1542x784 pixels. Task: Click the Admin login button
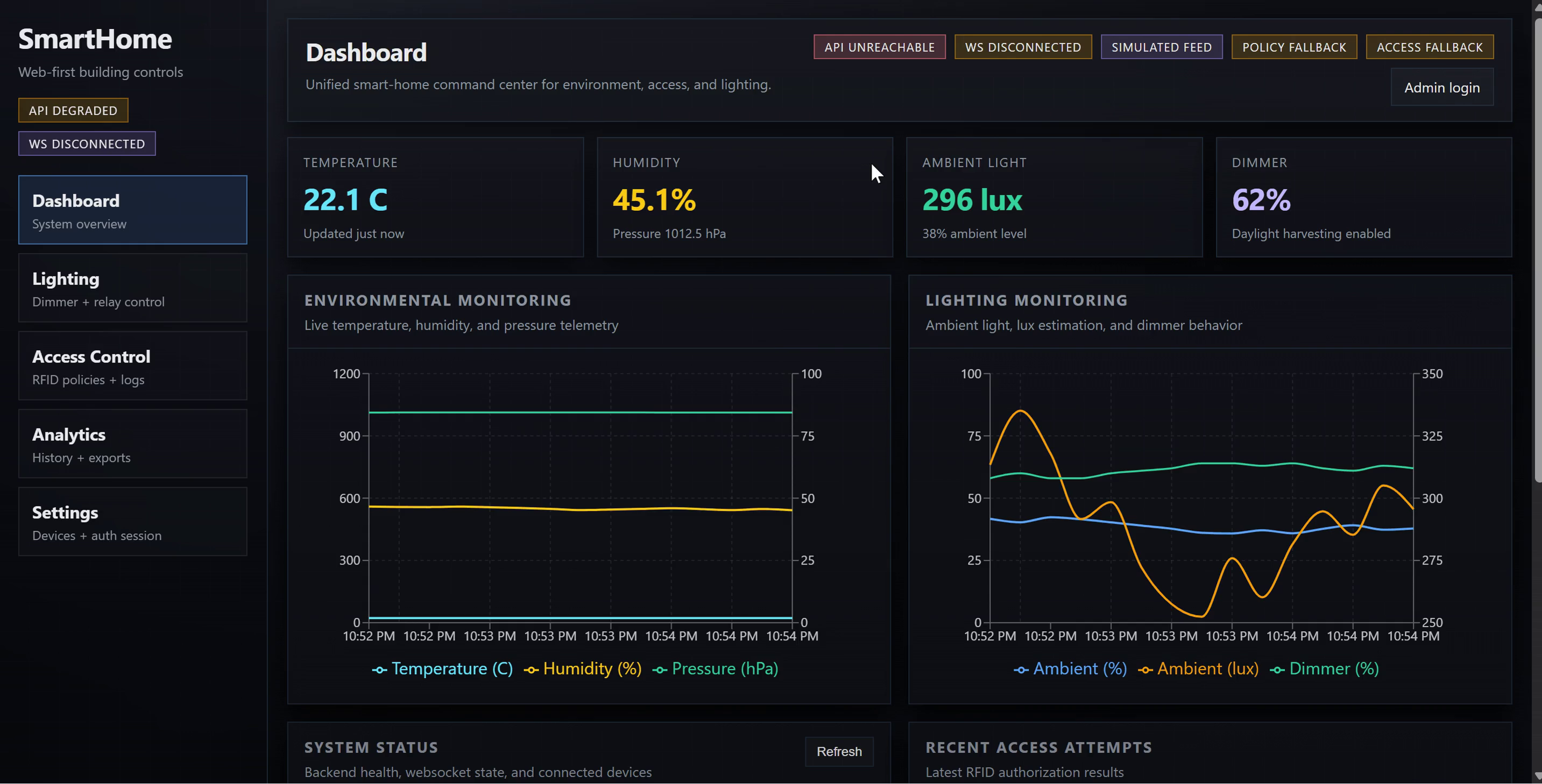[x=1441, y=87]
